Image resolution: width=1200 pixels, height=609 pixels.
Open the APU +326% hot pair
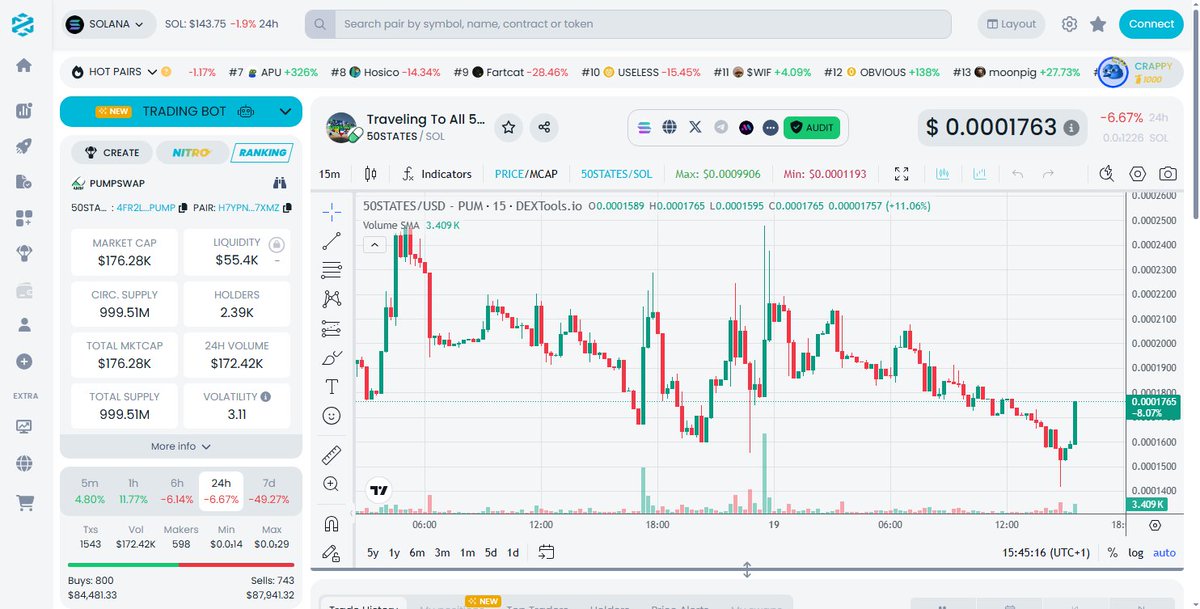[273, 72]
